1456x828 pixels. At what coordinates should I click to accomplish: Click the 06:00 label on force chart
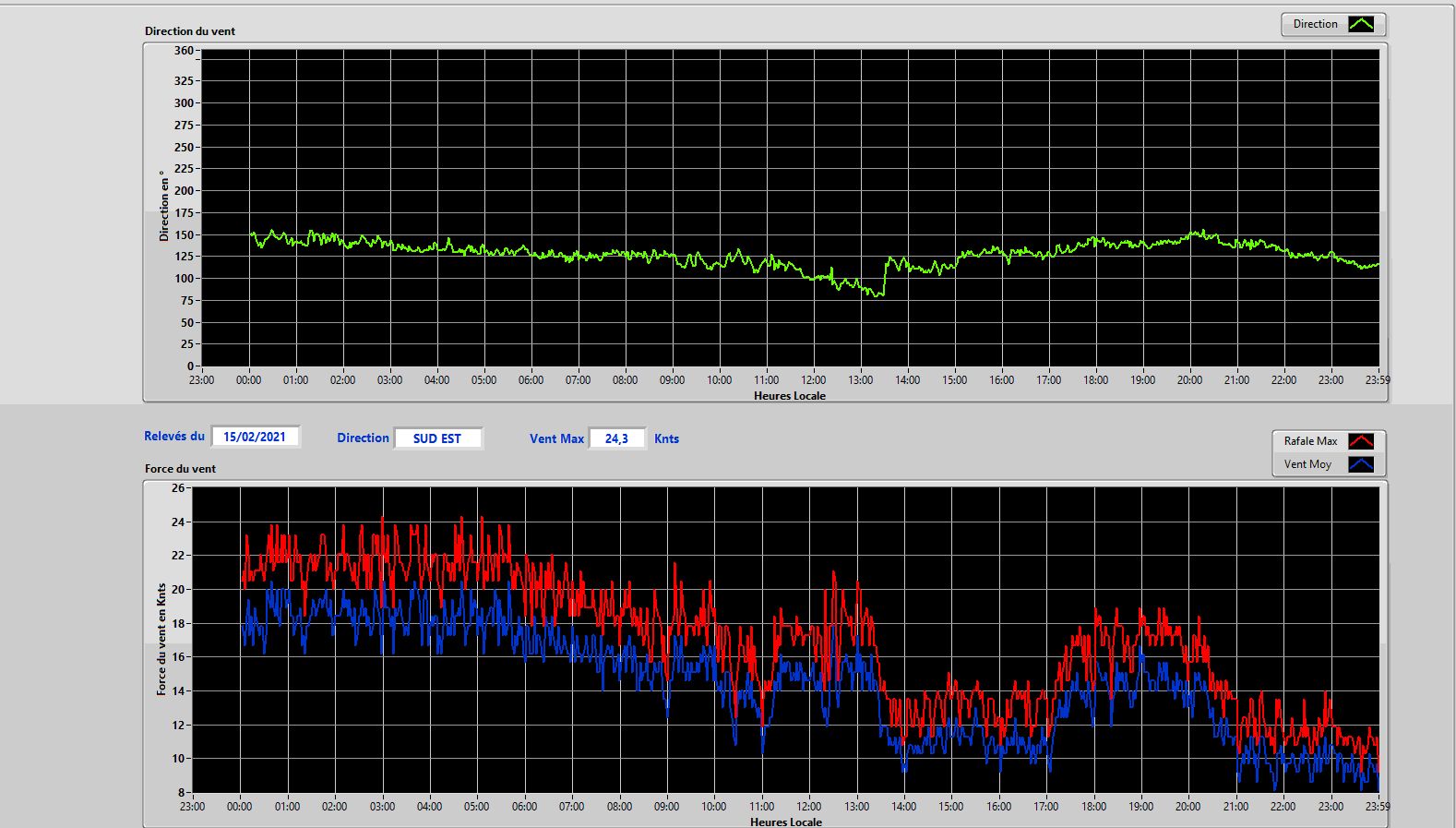[524, 807]
